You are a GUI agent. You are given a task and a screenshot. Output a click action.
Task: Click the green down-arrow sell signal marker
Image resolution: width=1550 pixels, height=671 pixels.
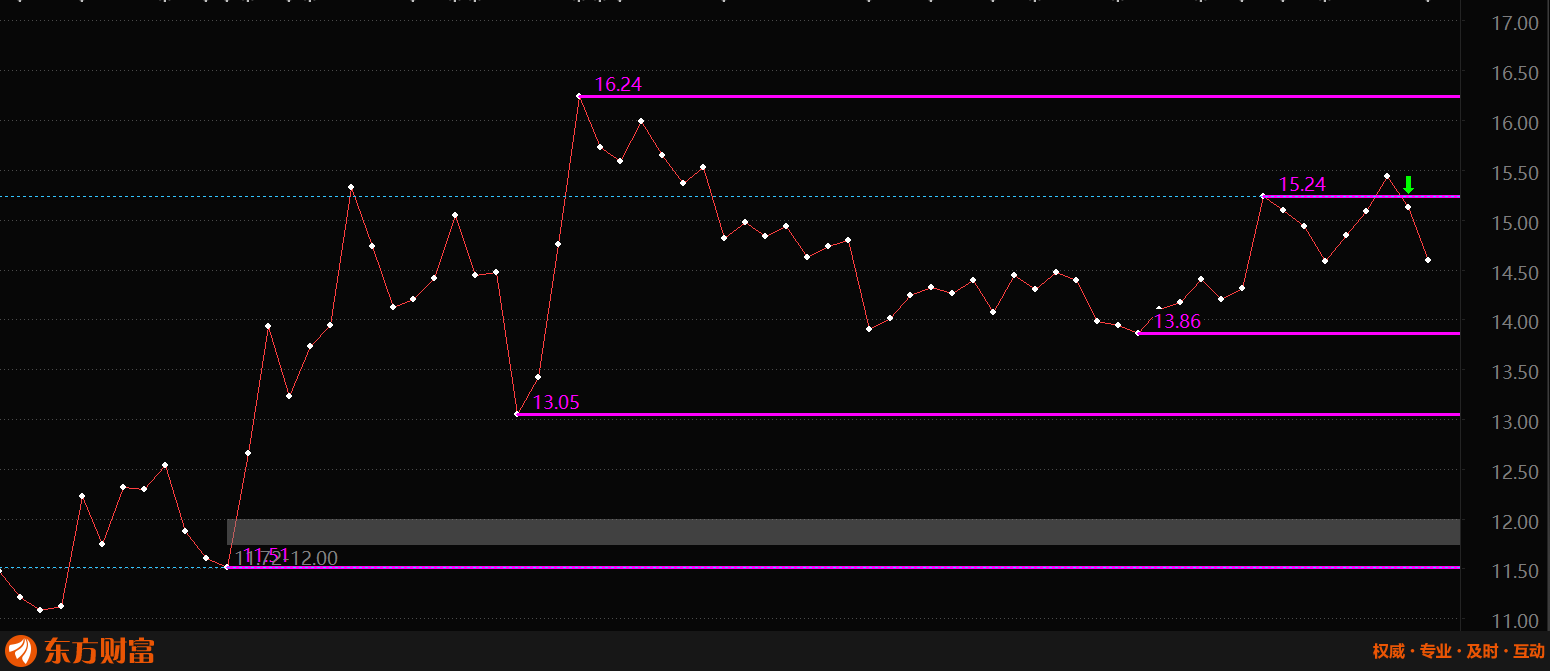point(1408,185)
